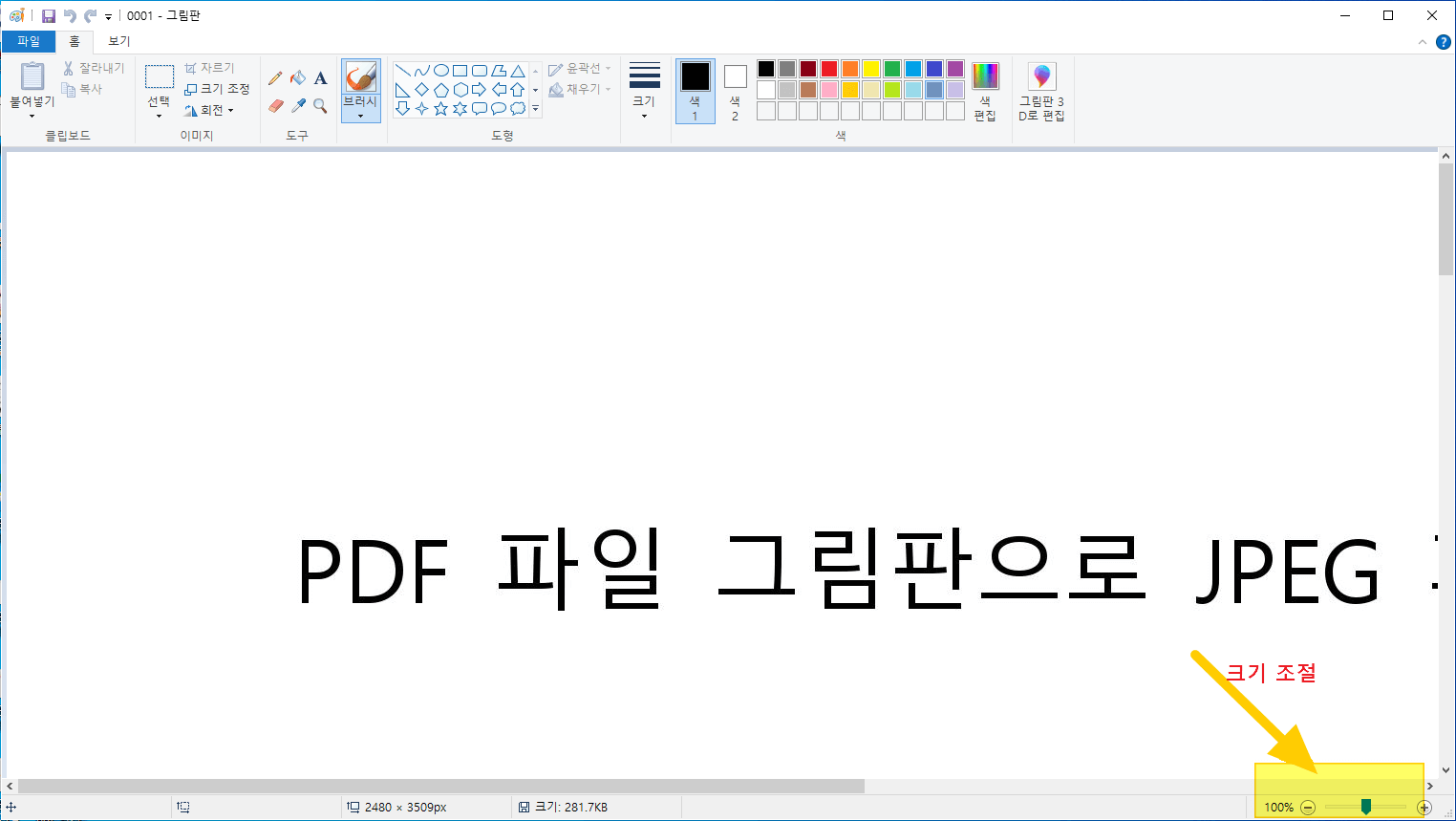1456x821 pixels.
Task: Expand the shapes gallery more arrow
Action: coord(535,109)
